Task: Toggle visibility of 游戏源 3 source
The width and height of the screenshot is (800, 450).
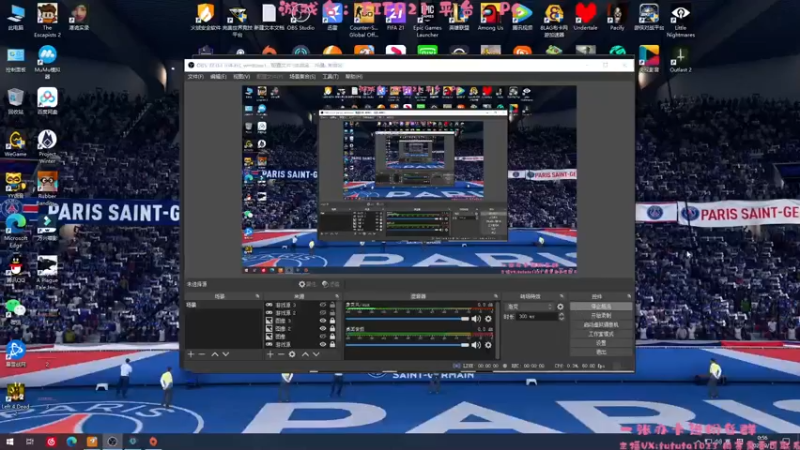Action: pos(322,305)
